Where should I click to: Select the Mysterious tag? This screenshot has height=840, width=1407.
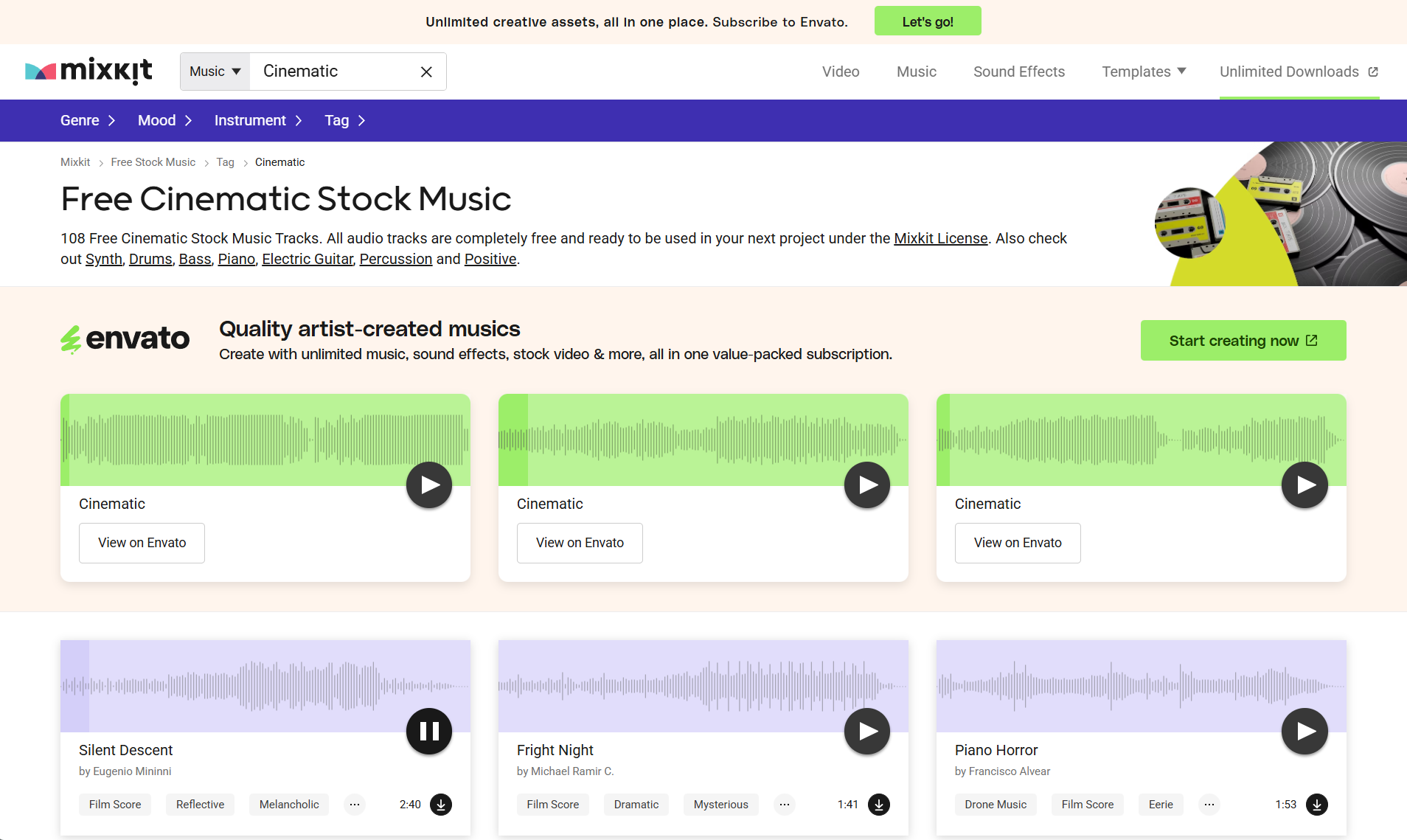pos(721,805)
